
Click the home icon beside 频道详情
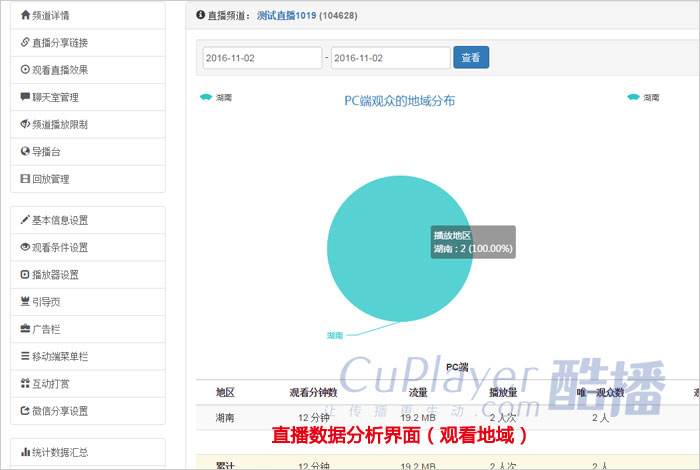(x=25, y=15)
